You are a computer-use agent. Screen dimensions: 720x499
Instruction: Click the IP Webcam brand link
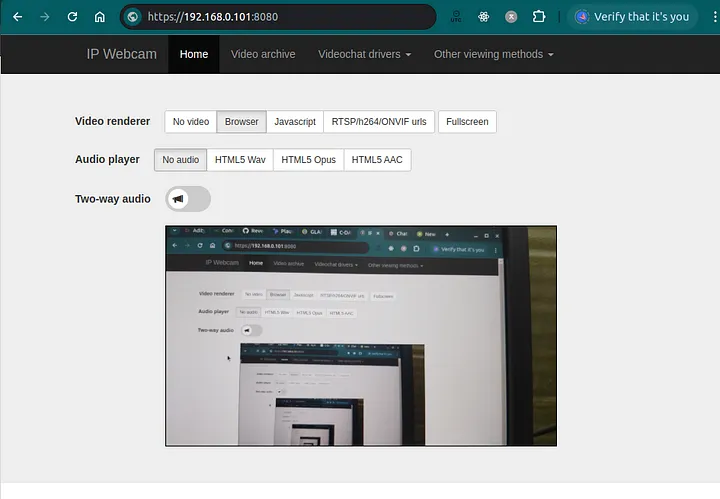point(122,54)
